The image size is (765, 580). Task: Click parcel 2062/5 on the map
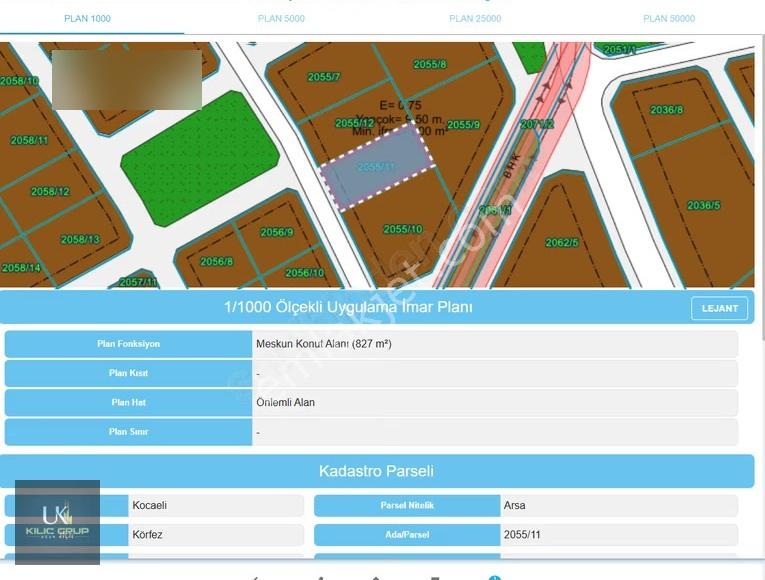(x=562, y=242)
